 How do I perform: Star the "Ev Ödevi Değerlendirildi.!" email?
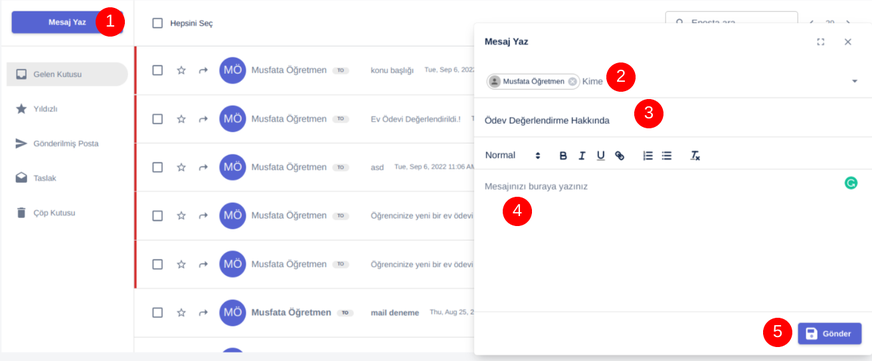181,119
